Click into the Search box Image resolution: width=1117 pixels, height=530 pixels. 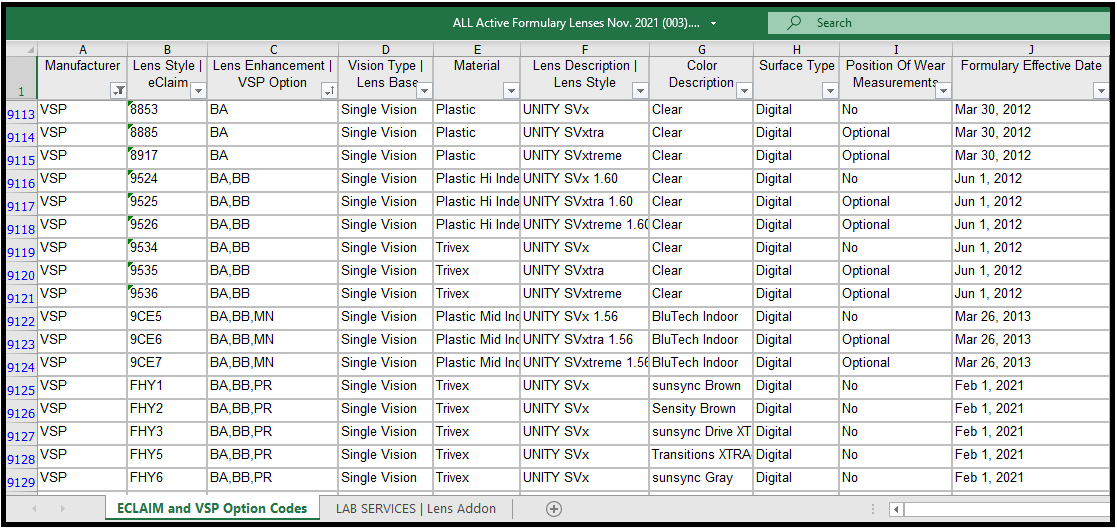[937, 23]
